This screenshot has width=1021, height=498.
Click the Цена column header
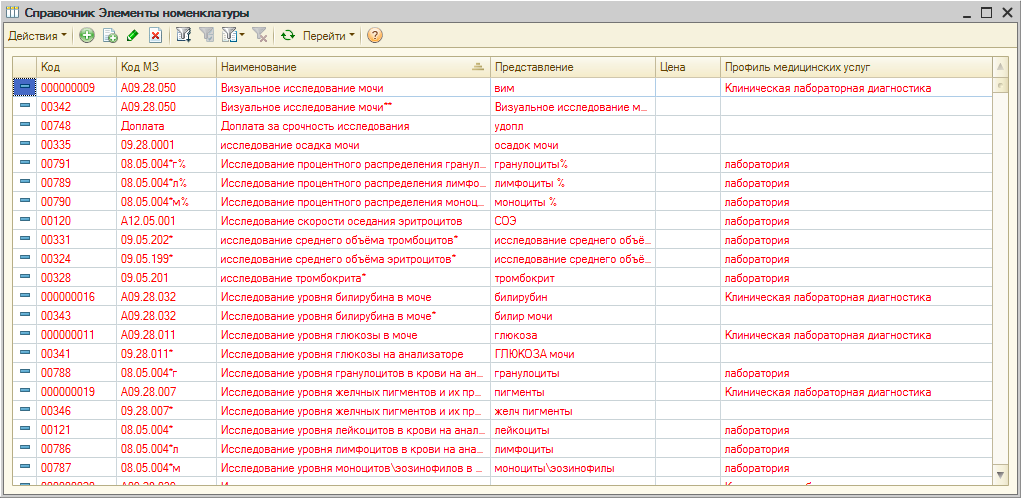coord(686,66)
